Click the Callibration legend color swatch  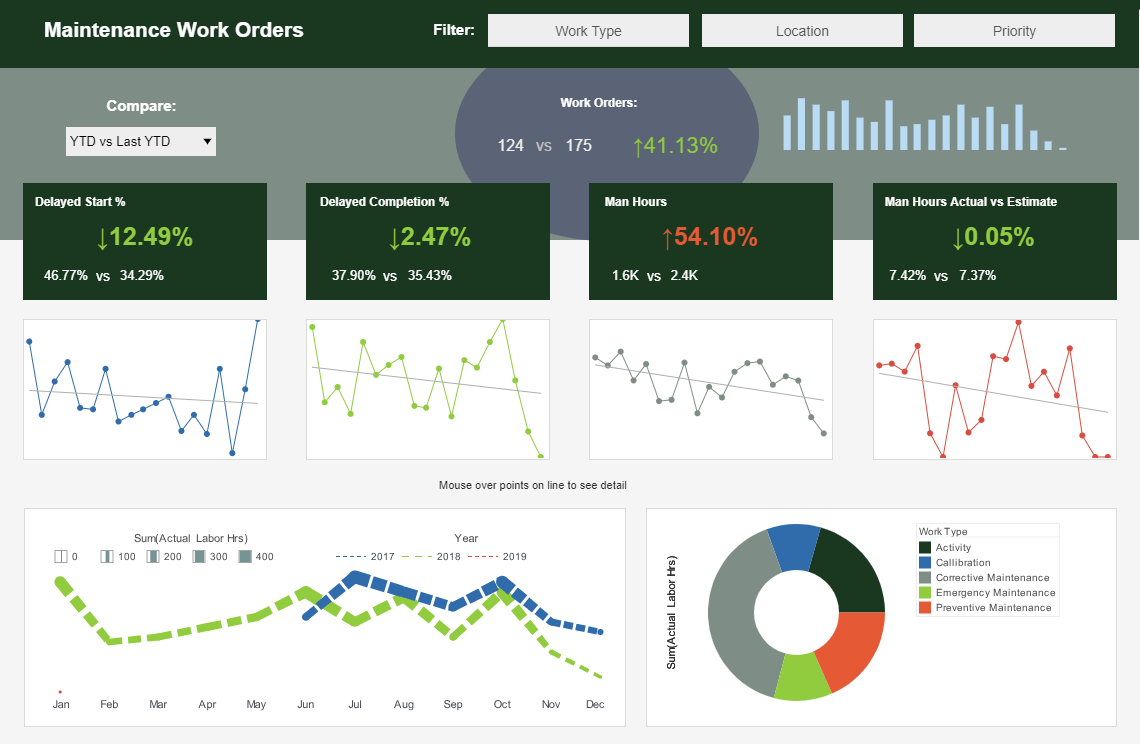[925, 562]
